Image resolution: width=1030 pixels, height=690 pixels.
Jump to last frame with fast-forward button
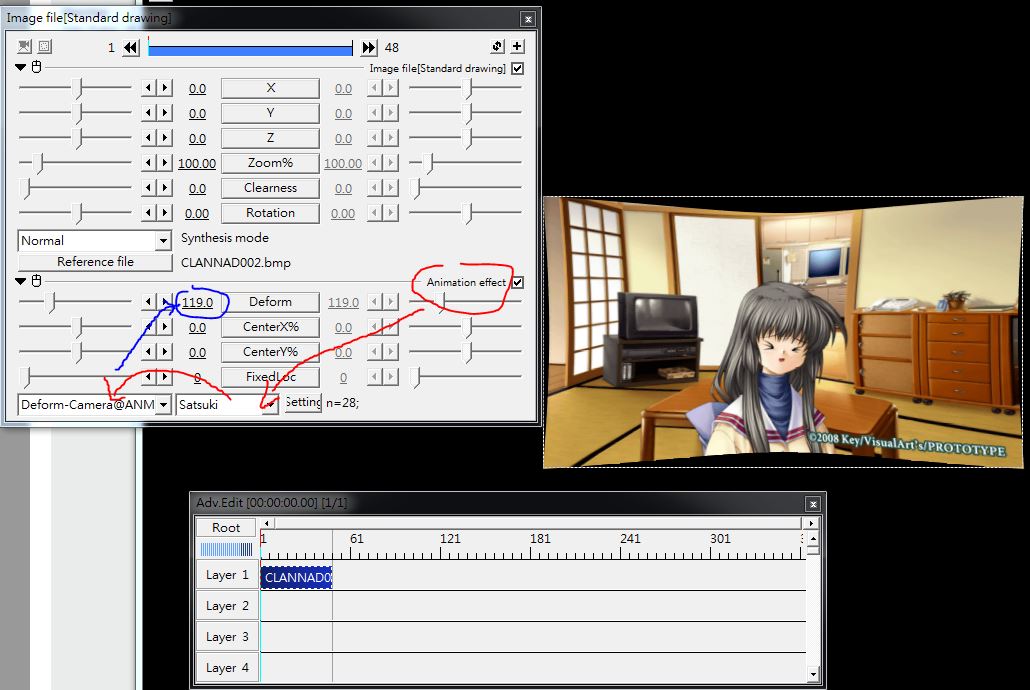[x=369, y=47]
